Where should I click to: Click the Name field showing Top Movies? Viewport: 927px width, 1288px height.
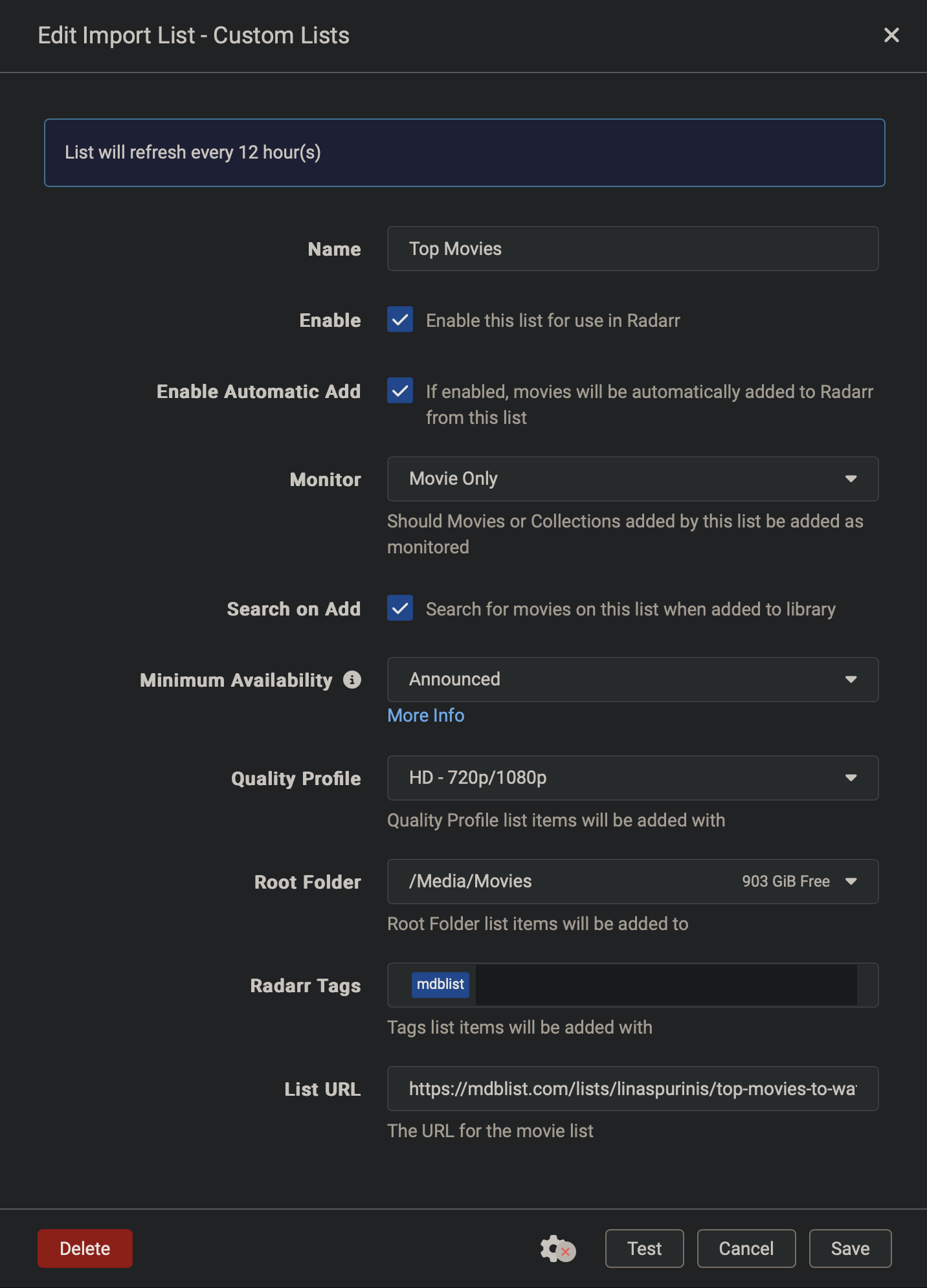tap(632, 249)
